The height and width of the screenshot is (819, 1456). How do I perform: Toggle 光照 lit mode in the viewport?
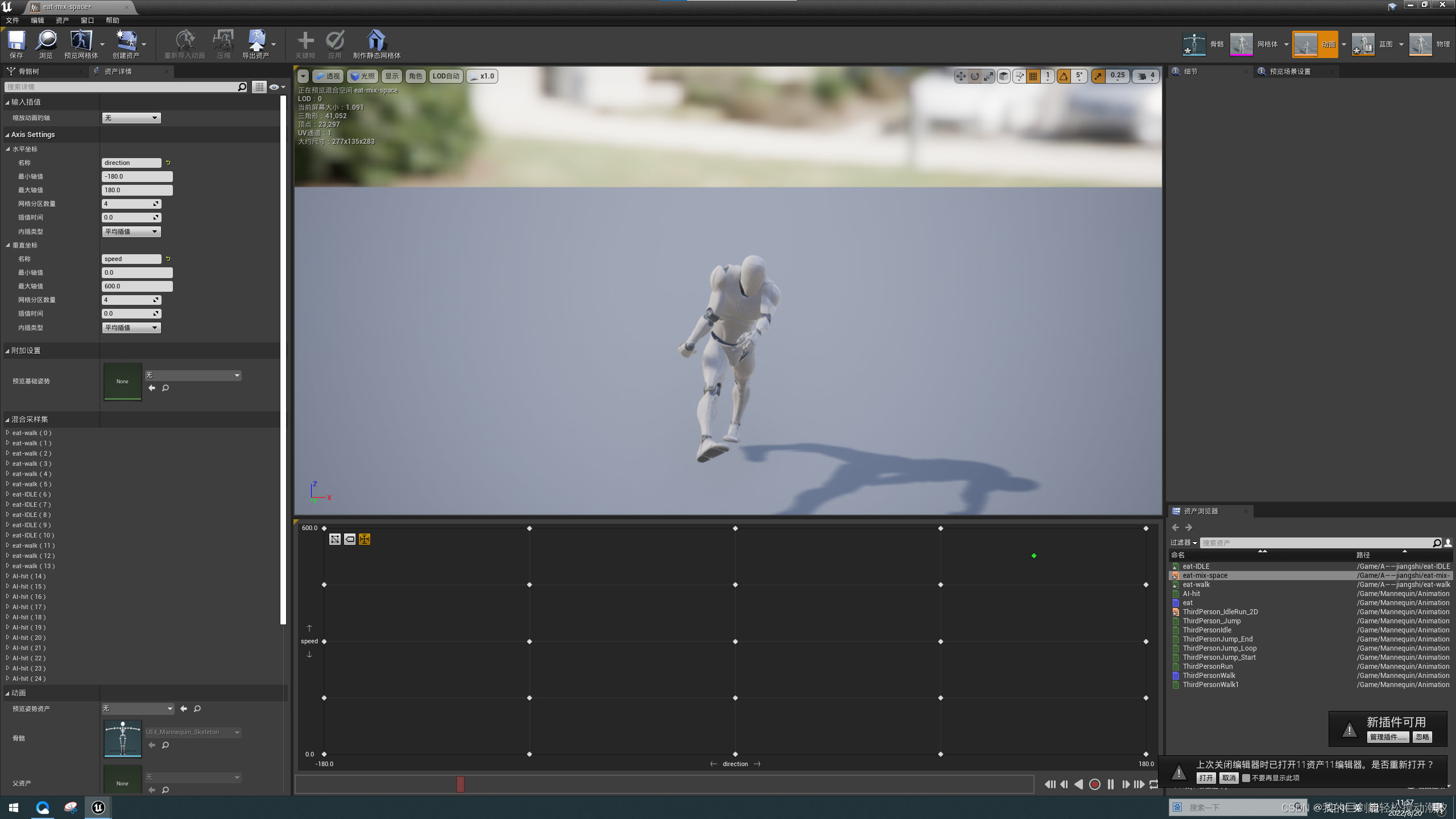(363, 76)
